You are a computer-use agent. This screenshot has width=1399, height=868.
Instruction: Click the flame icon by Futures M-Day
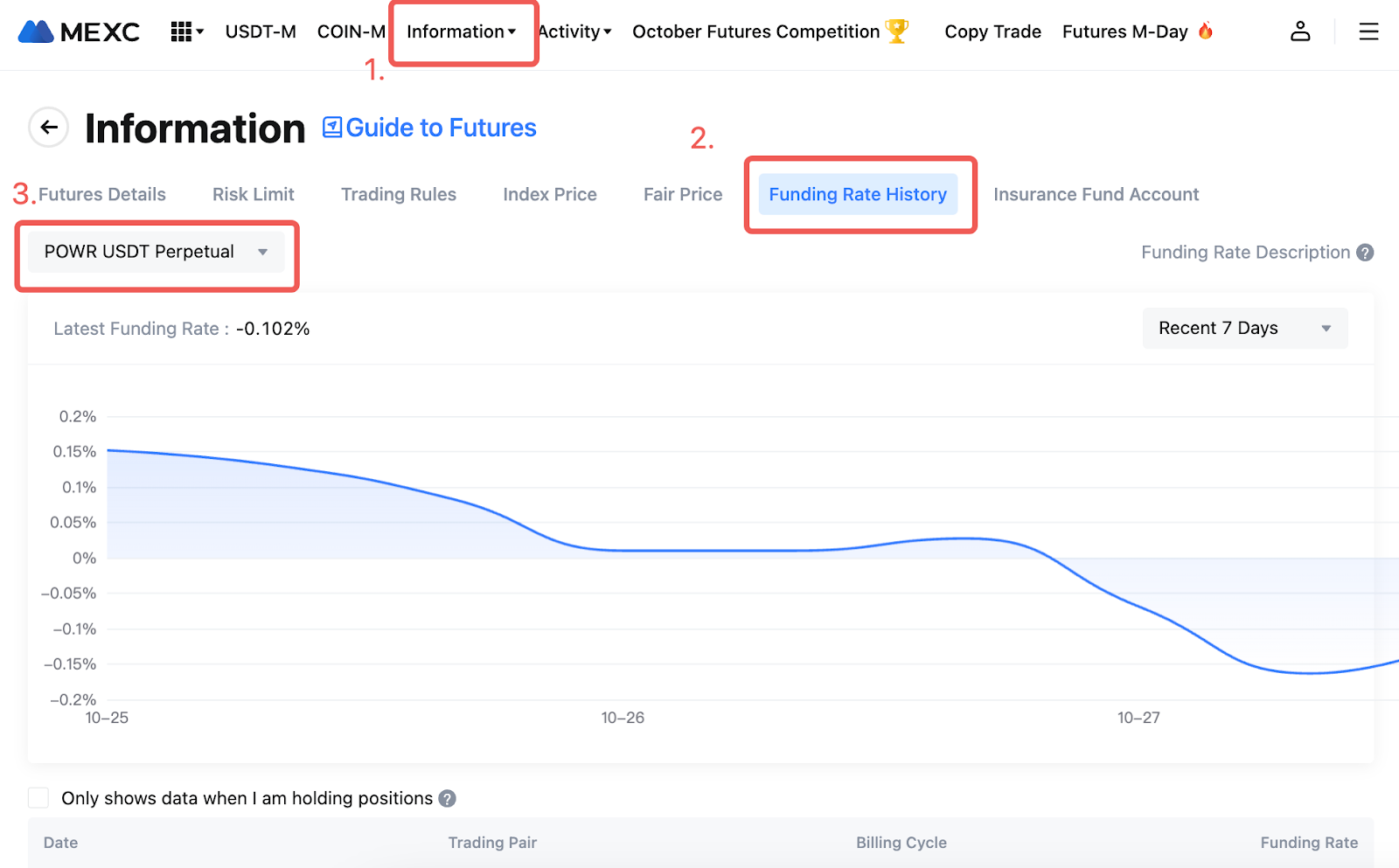click(1206, 31)
